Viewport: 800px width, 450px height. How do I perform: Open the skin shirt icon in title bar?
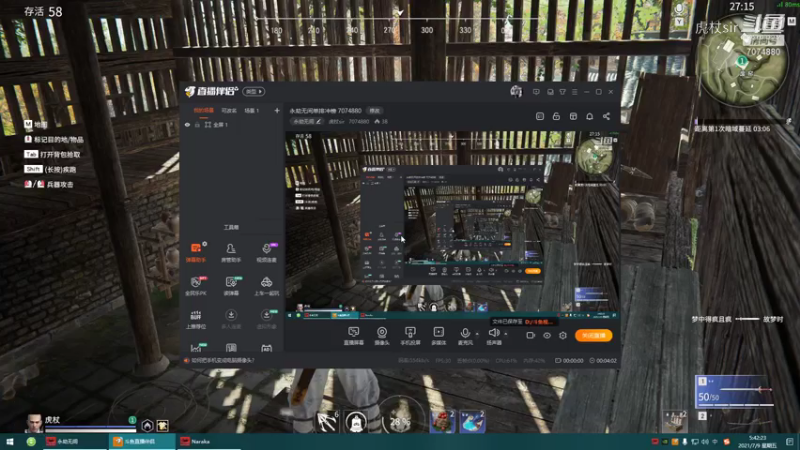point(562,92)
